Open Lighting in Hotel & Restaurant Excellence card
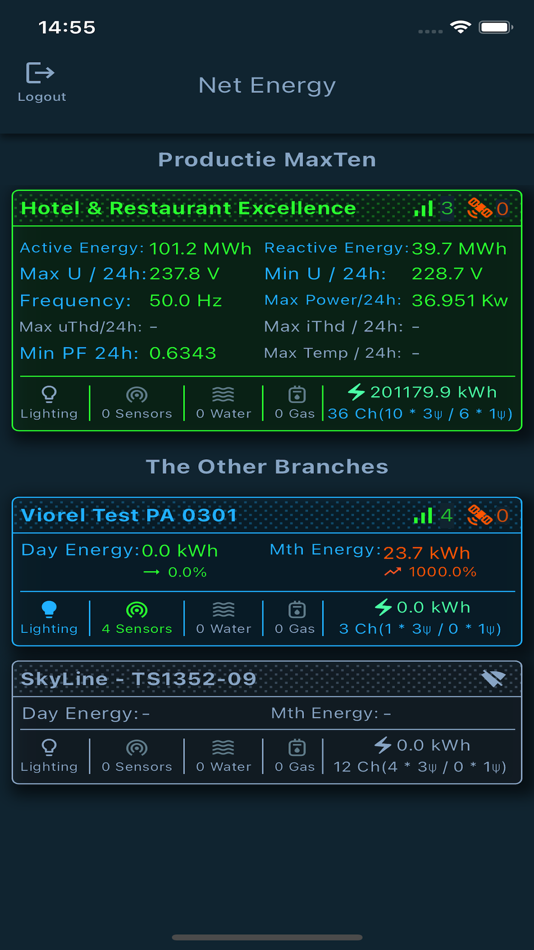 coord(49,404)
